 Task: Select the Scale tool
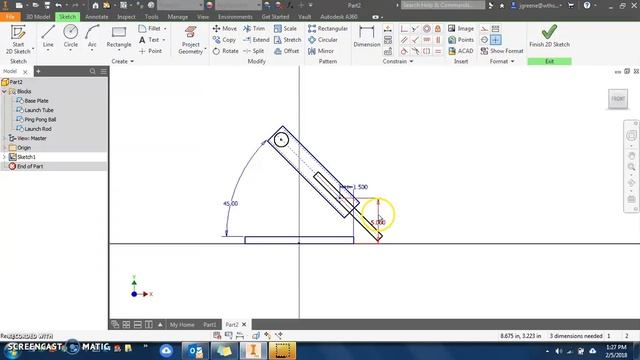(285, 29)
